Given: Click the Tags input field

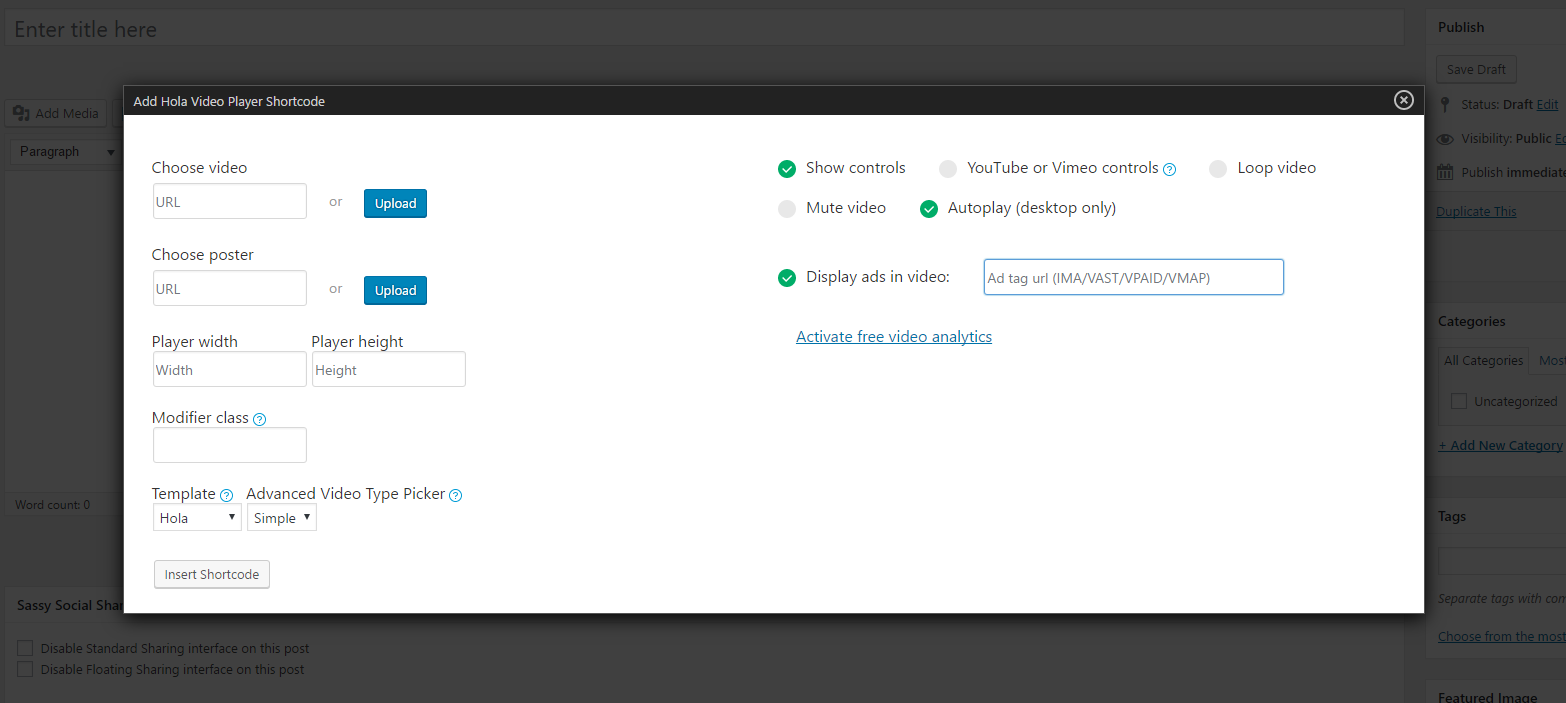Looking at the screenshot, I should coord(1502,560).
